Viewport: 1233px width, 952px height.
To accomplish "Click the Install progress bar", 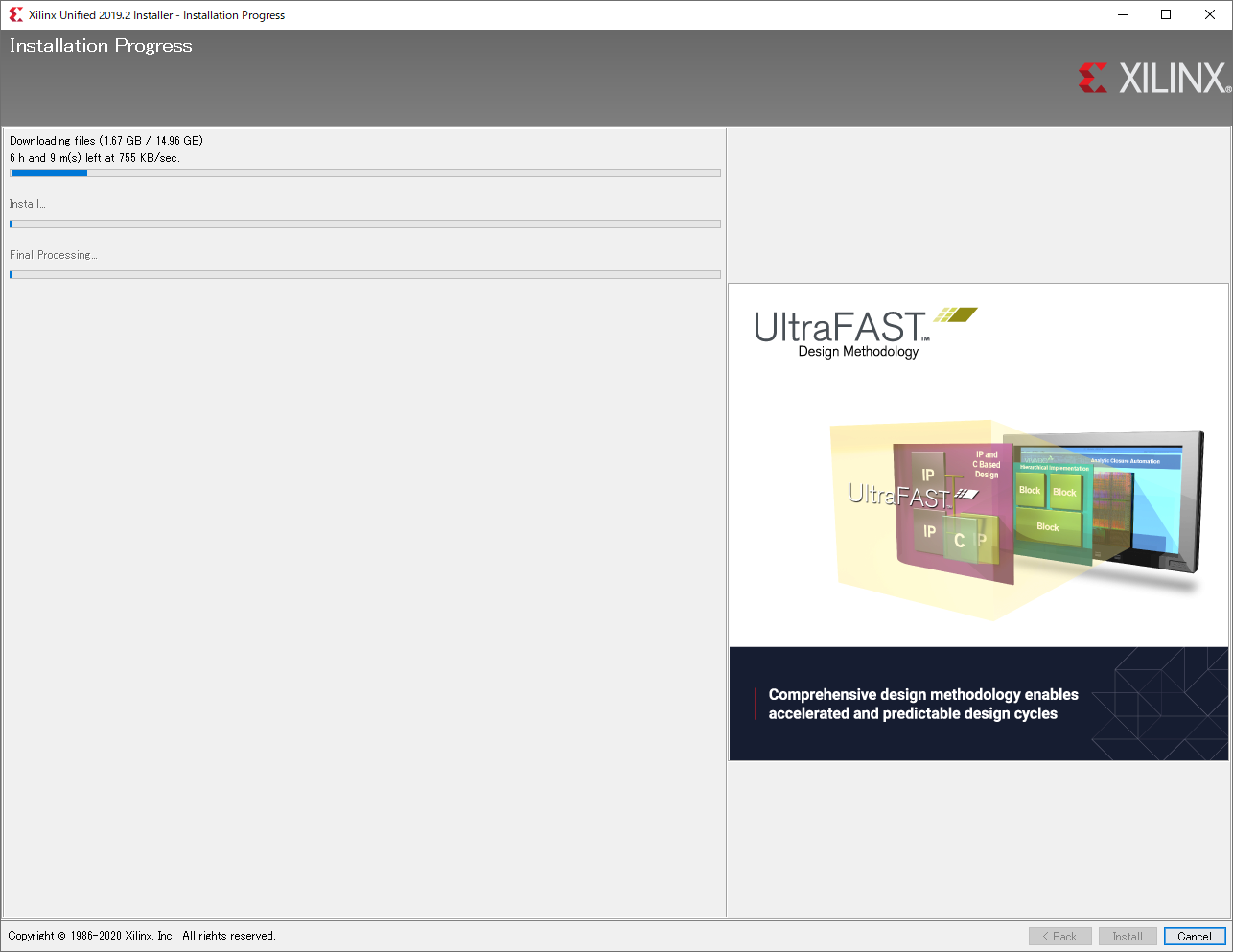I will pos(365,224).
